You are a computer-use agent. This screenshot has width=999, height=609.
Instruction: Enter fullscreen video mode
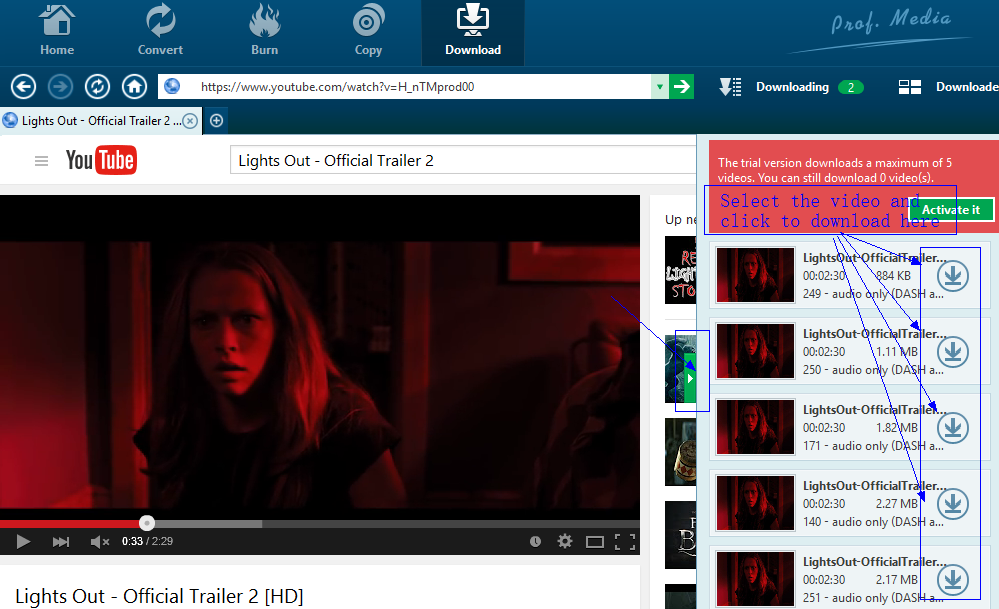coord(625,542)
